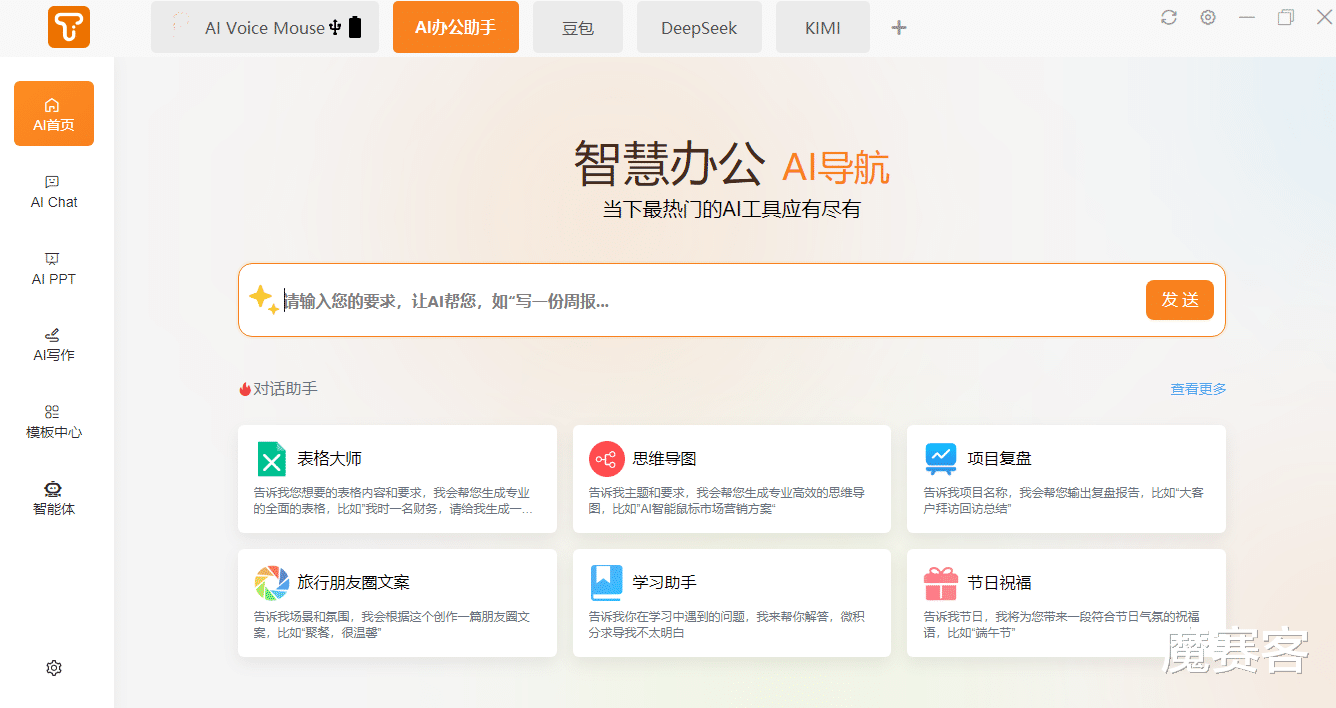The image size is (1336, 708).
Task: Open the settings gear in the sidebar
Action: tap(54, 668)
